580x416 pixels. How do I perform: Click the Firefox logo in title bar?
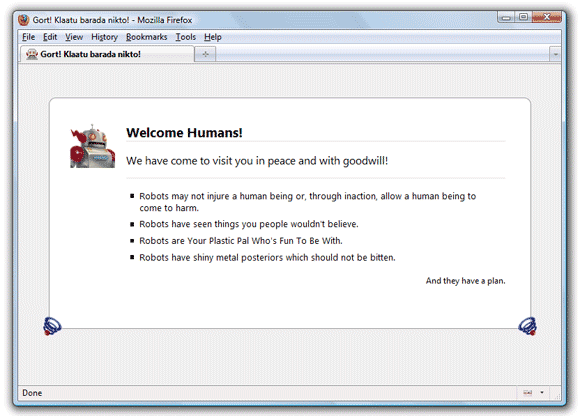[x=24, y=20]
